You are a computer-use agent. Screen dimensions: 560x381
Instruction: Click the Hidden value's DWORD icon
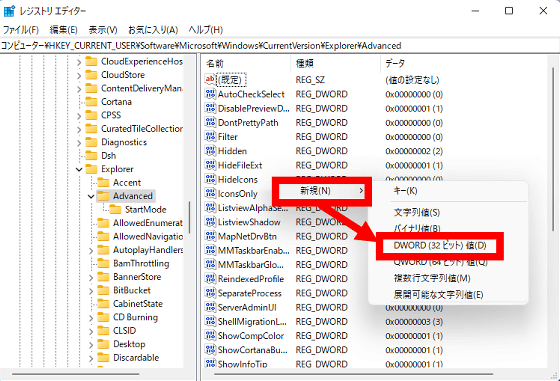(210, 151)
